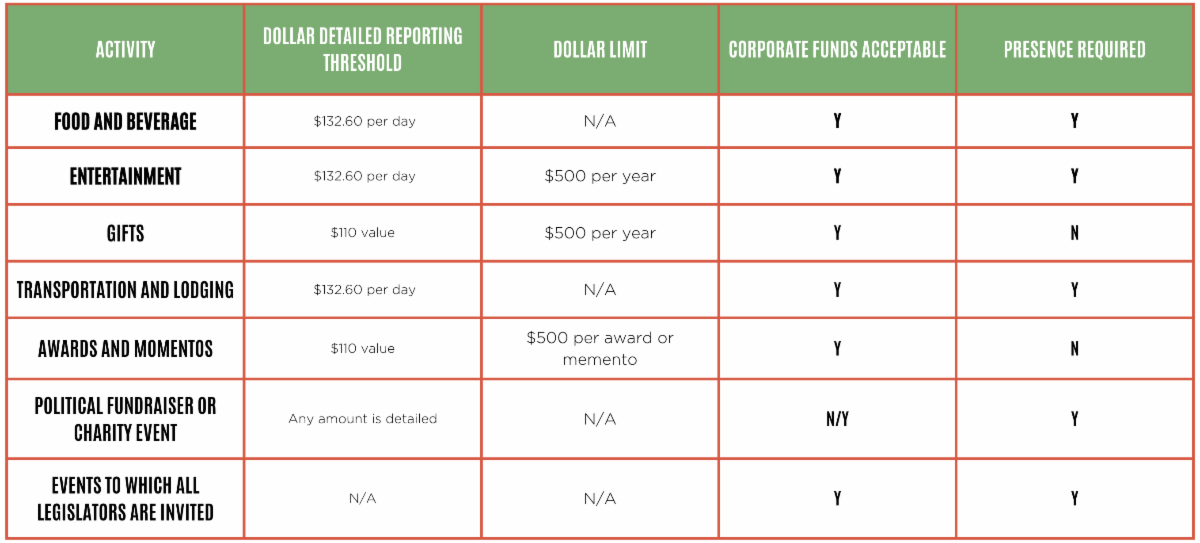Click the Activity column header

pos(125,50)
